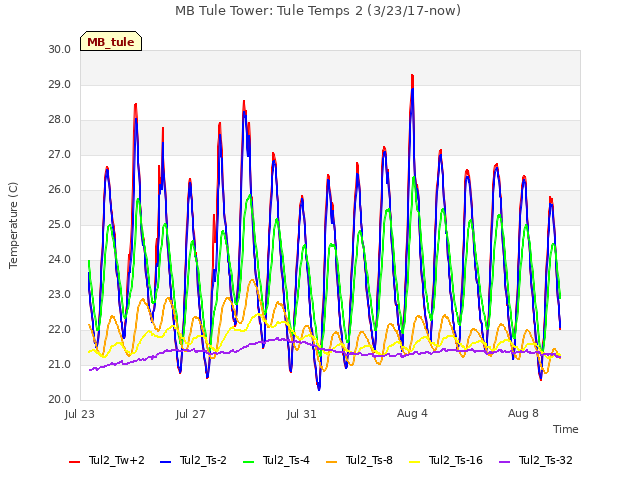Click the 20.0 y-axis tick label

point(60,400)
